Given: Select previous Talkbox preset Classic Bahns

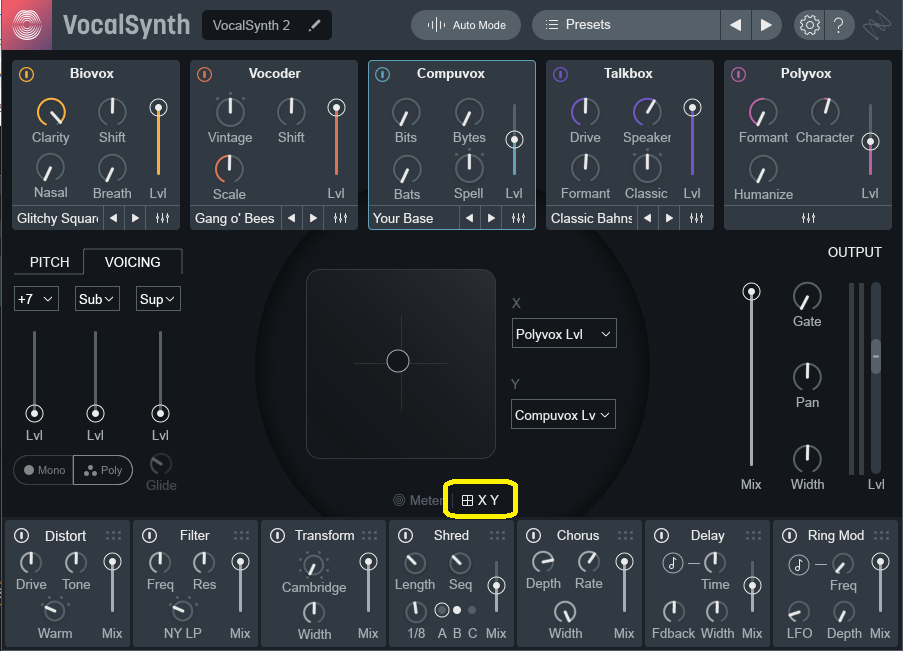Looking at the screenshot, I should click(647, 218).
